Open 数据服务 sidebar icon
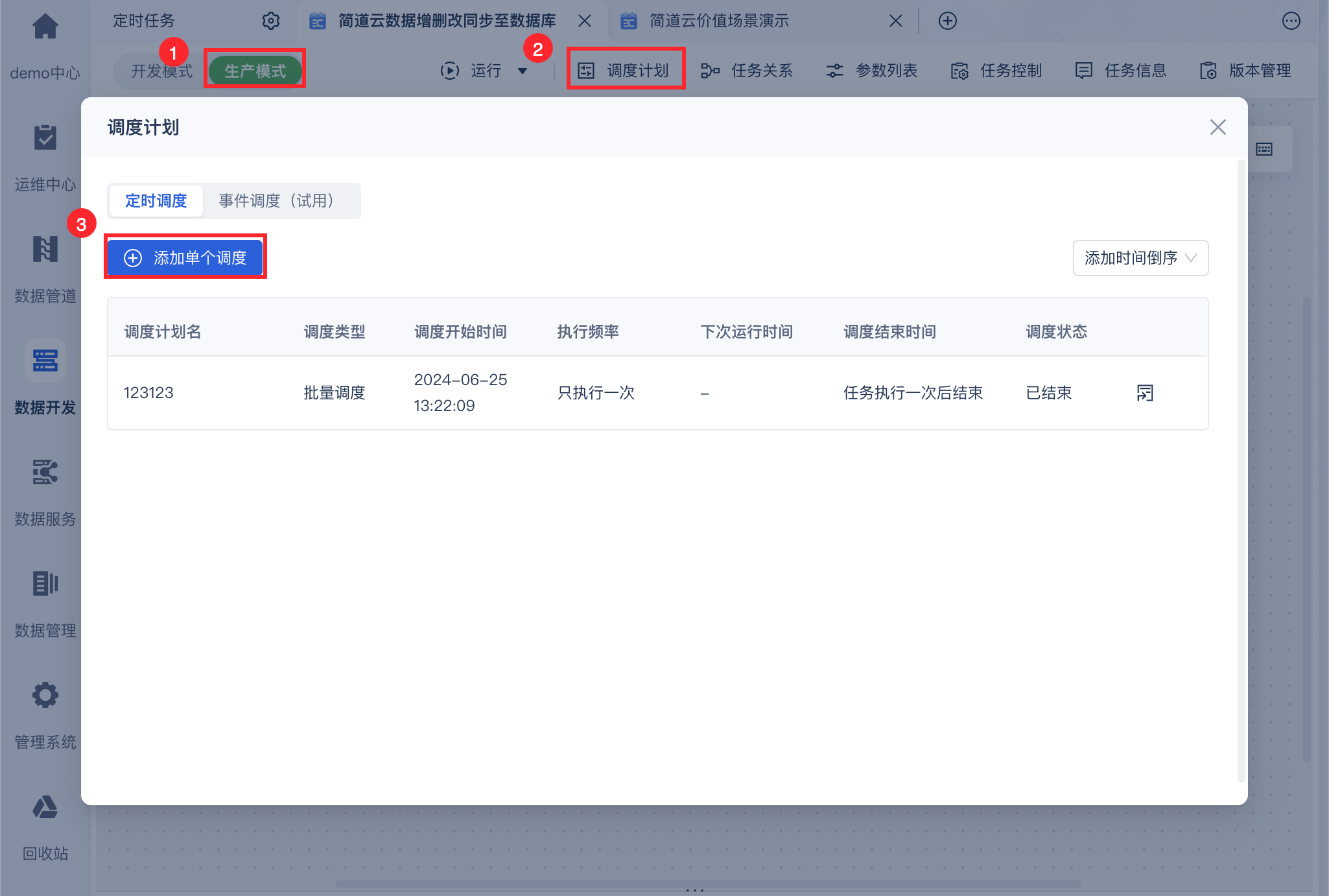1329x896 pixels. (x=45, y=472)
